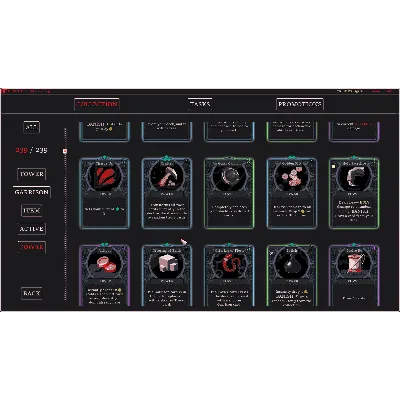400x400 pixels.
Task: Go back with the Back button
Action: coord(31,293)
